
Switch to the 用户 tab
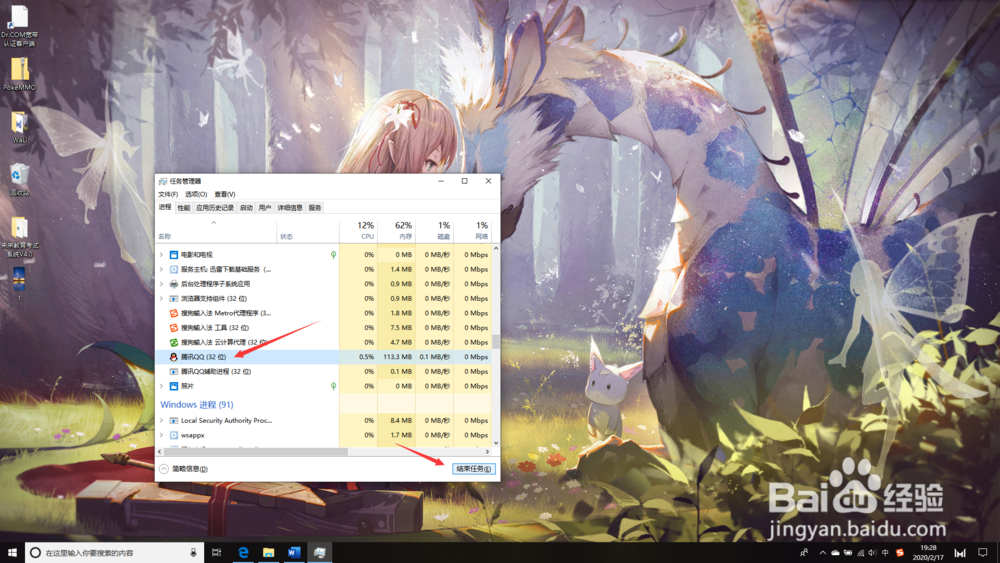point(265,208)
